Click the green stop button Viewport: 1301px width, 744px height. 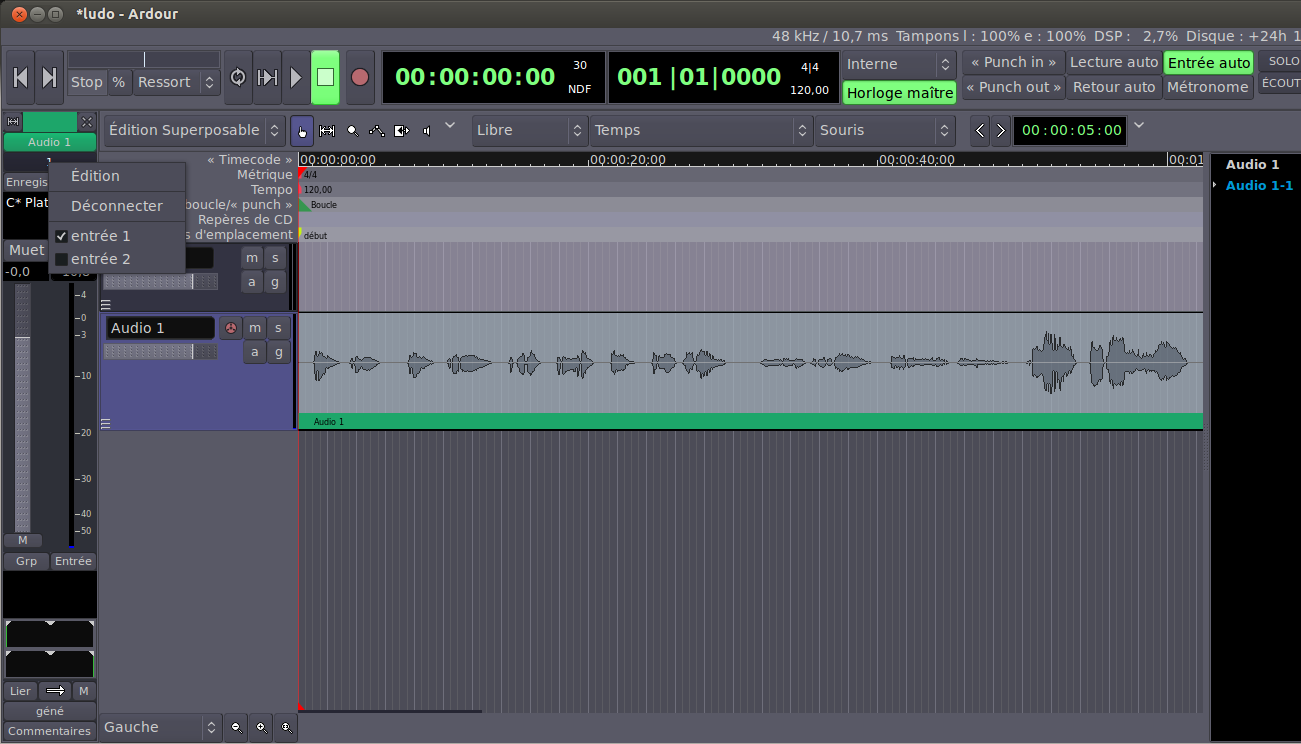tap(325, 77)
